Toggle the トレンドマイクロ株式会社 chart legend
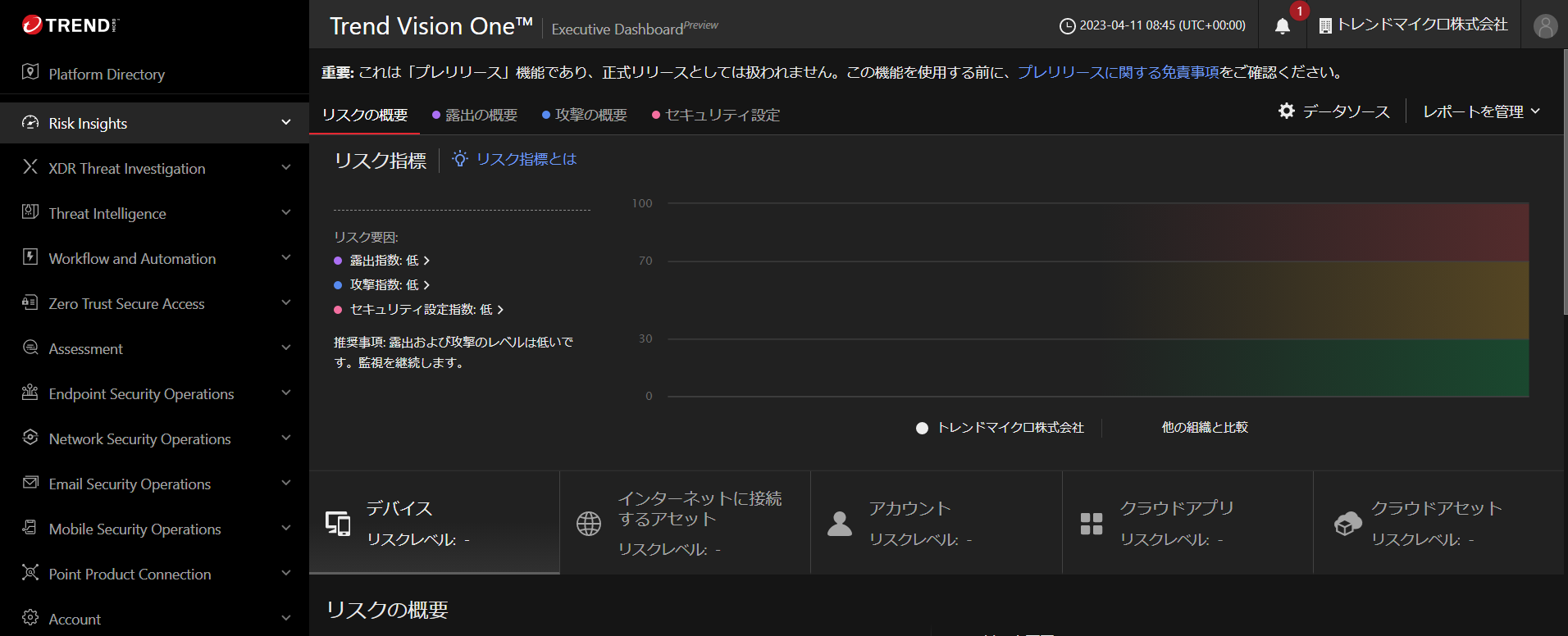This screenshot has height=636, width=1568. point(1001,428)
